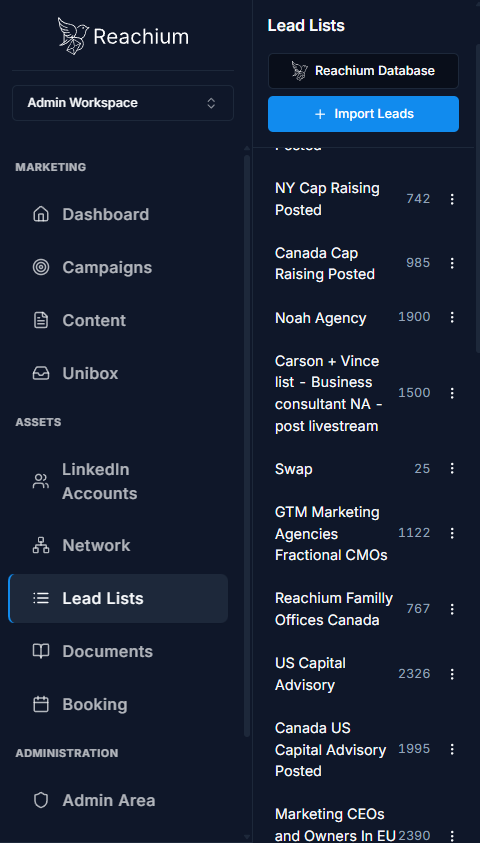The height and width of the screenshot is (843, 480).
Task: Click the sidebar navigation scrollbar
Action: [247, 446]
